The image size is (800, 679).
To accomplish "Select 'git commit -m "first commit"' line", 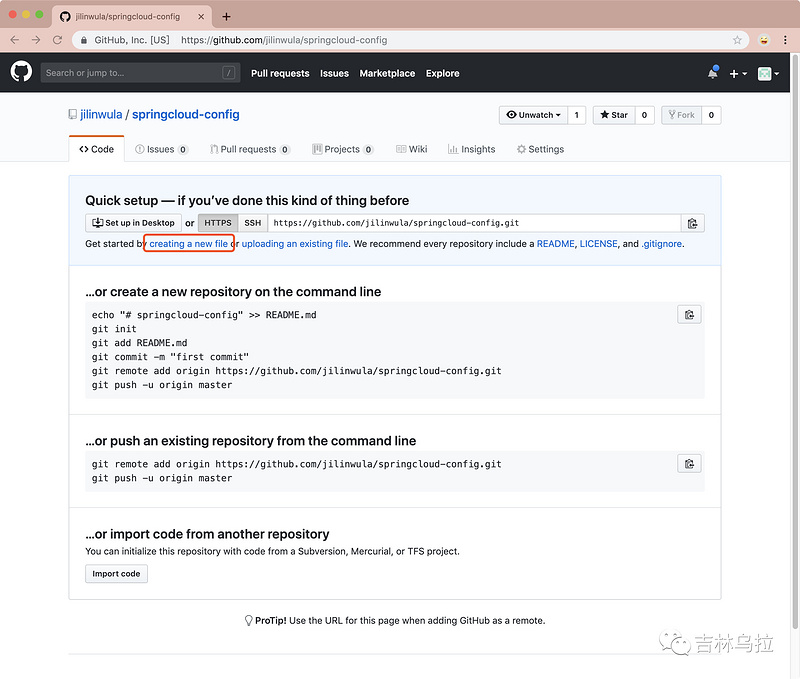I will point(170,357).
